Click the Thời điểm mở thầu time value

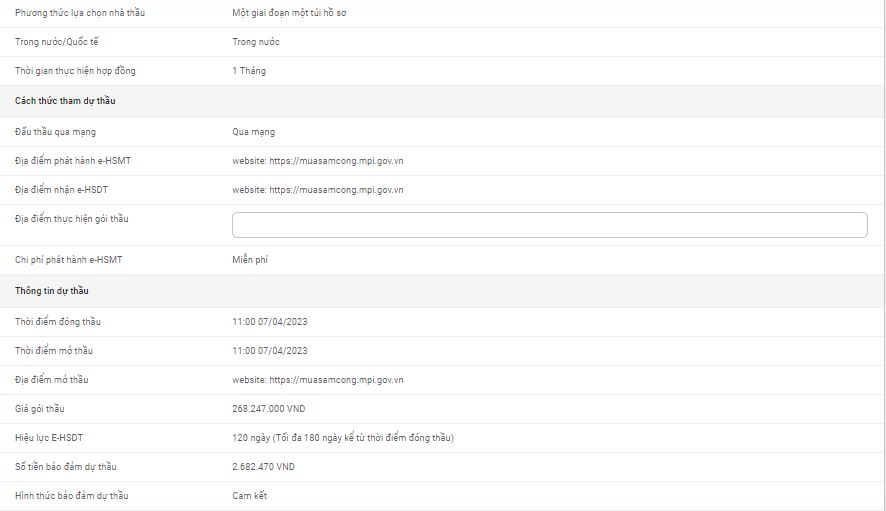(270, 351)
